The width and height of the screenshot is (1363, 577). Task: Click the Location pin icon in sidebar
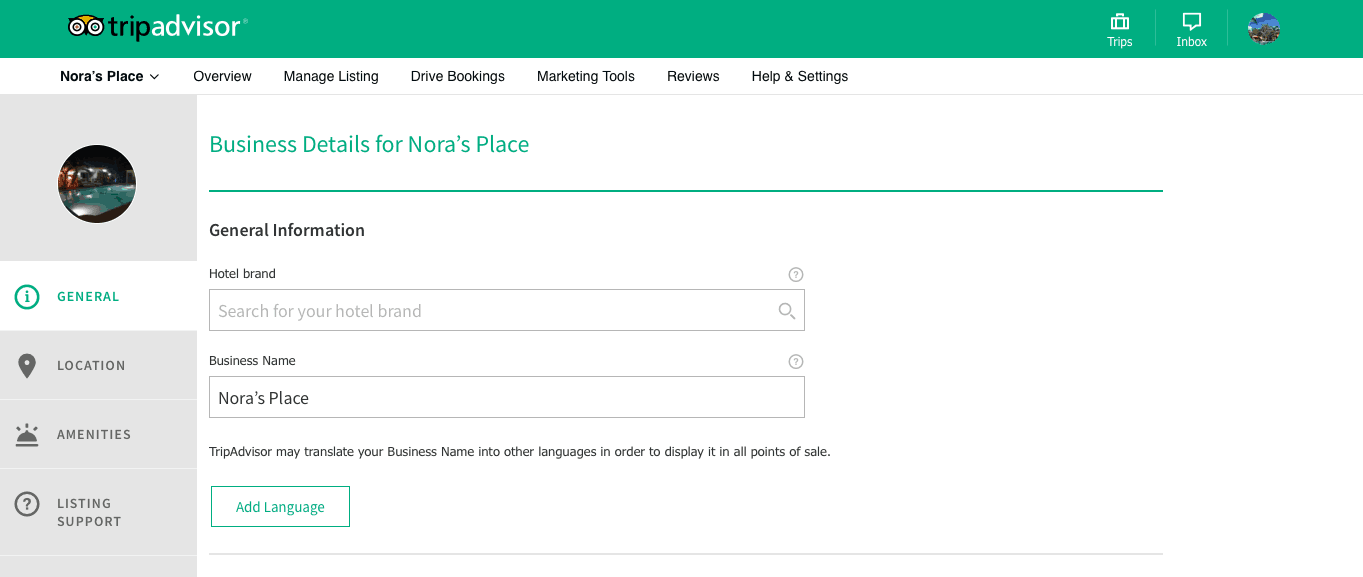point(27,366)
